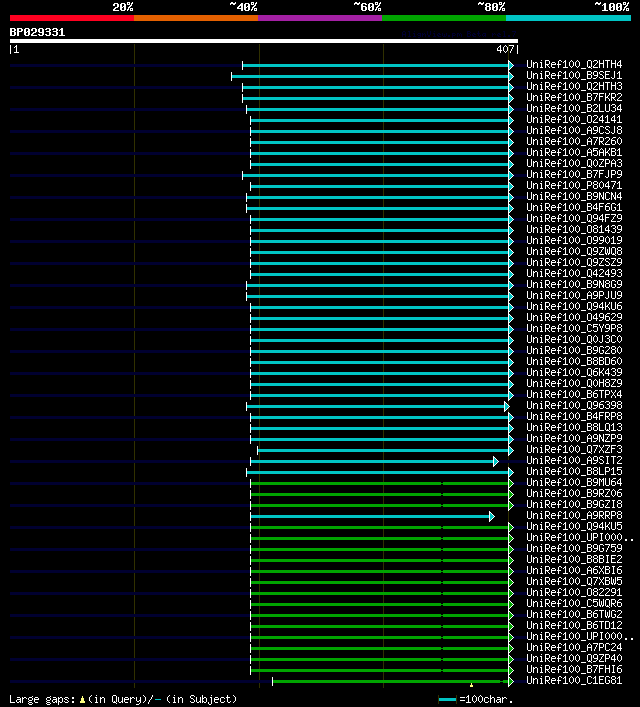Select hit UniRef100_A9NZP9
Viewport: 640px width, 707px height.
[x=574, y=438]
